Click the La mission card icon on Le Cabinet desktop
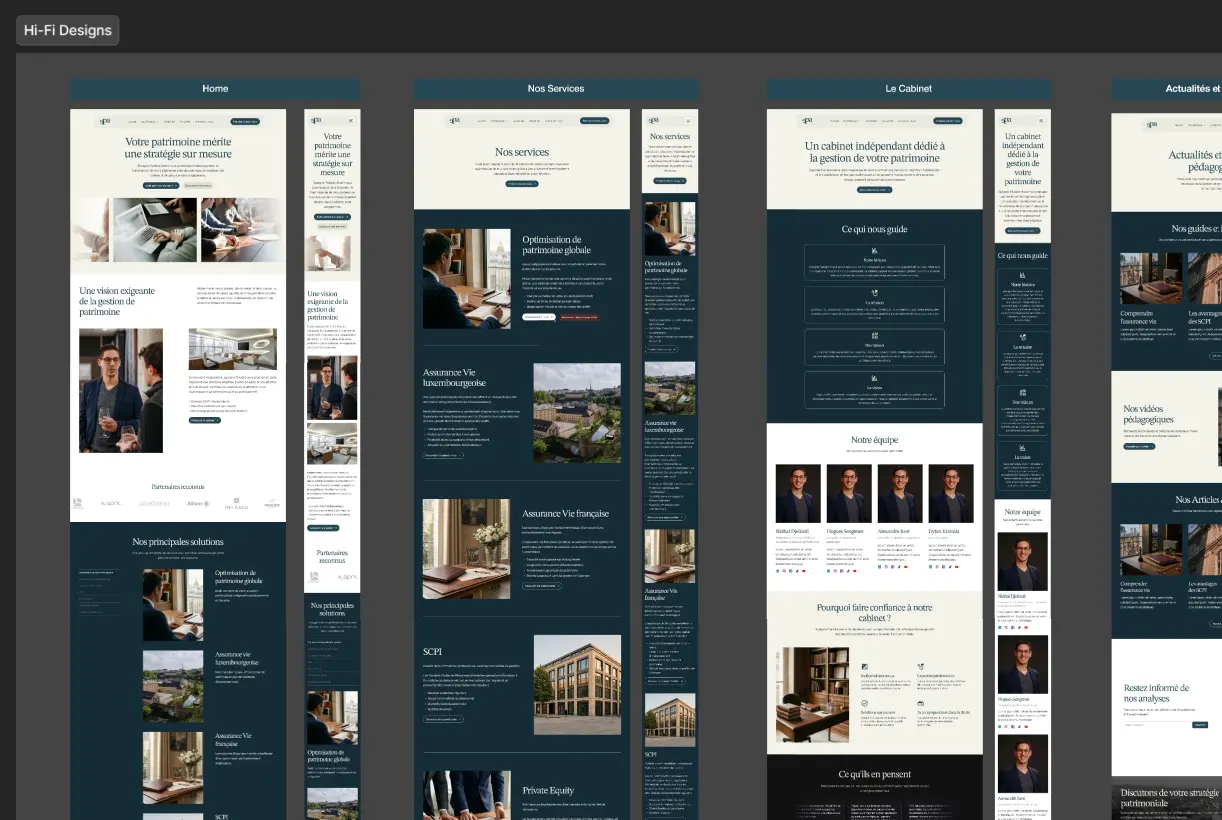1222x820 pixels. 875,293
